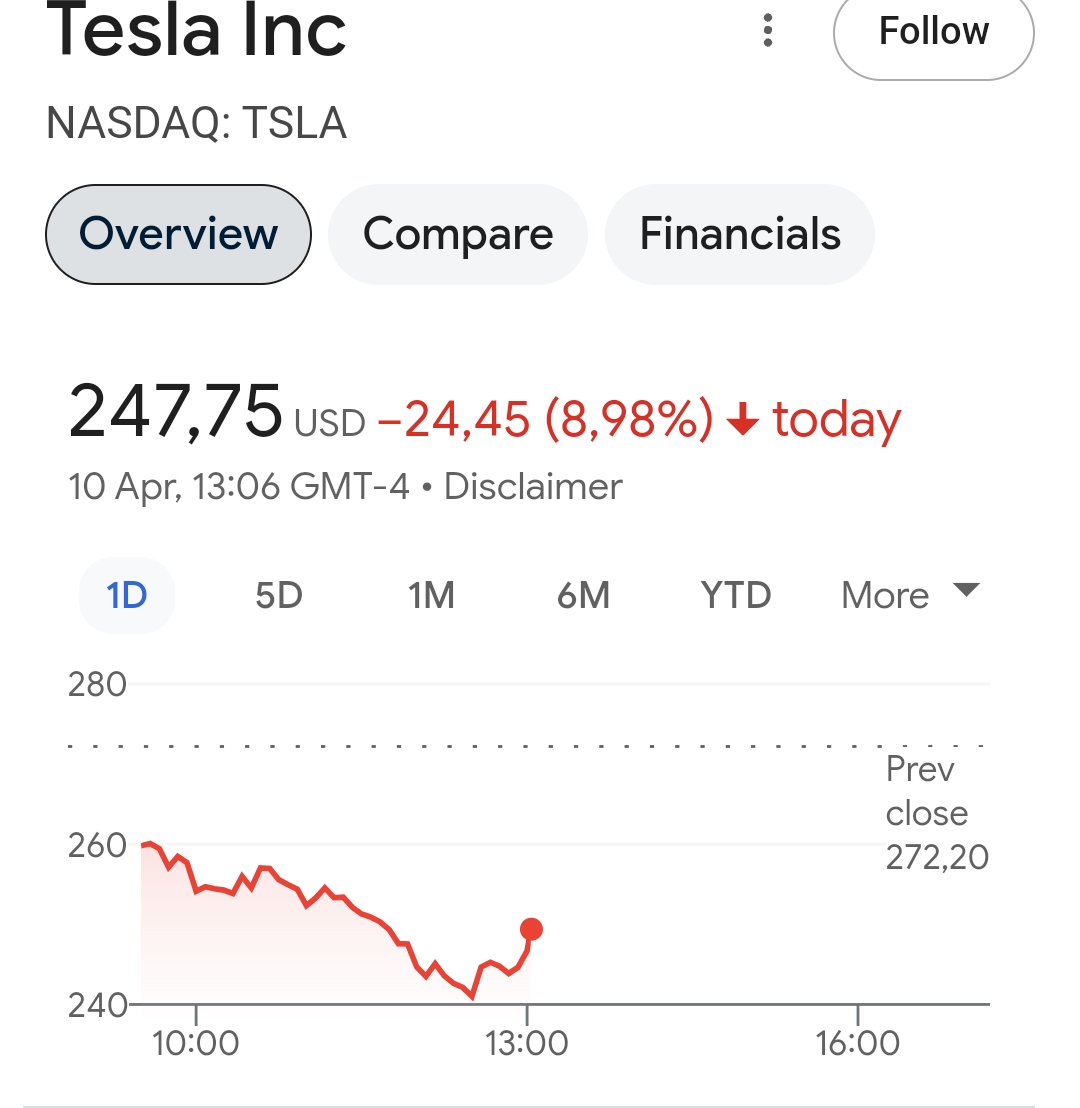Click the red current price dot on chart
The image size is (1080, 1108).
coord(531,929)
